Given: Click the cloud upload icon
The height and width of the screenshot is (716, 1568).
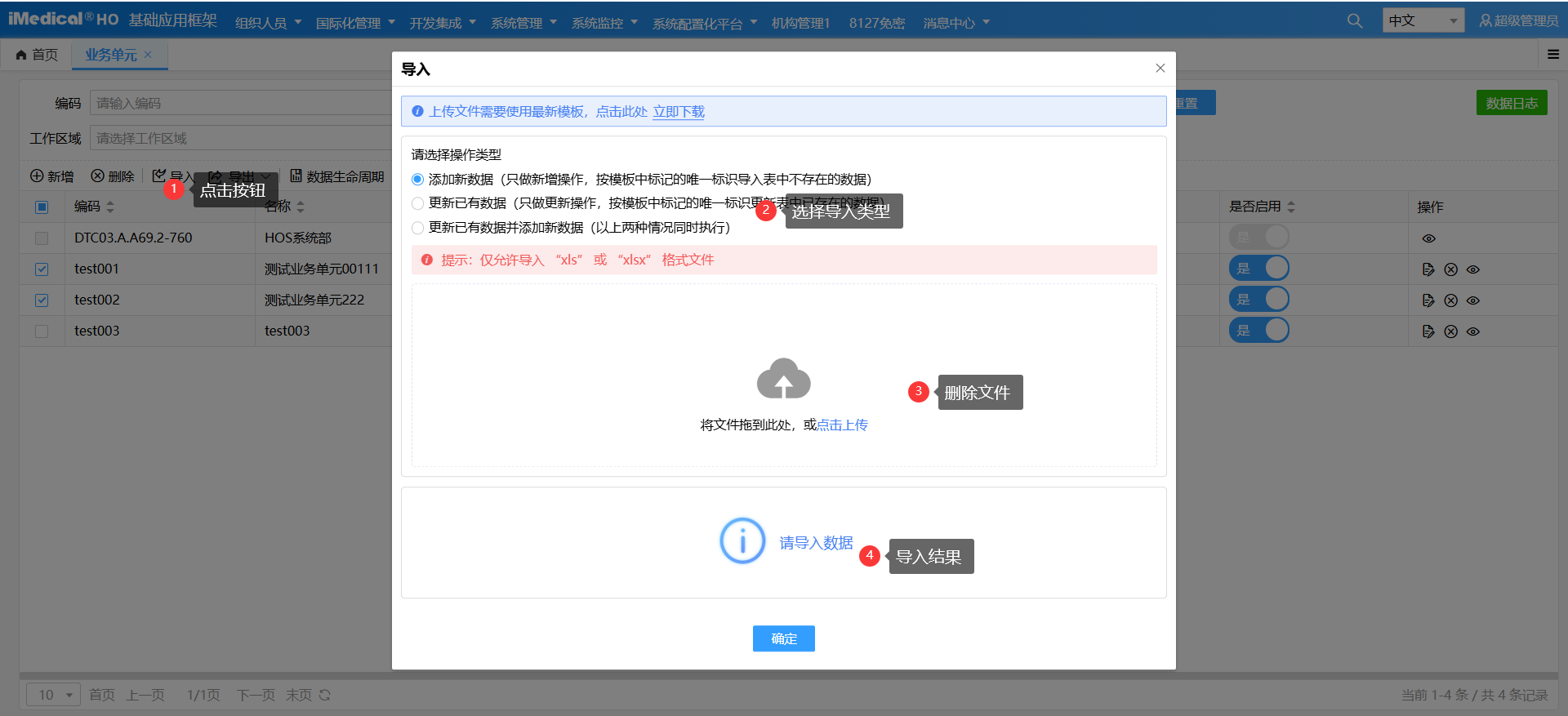Looking at the screenshot, I should point(783,379).
